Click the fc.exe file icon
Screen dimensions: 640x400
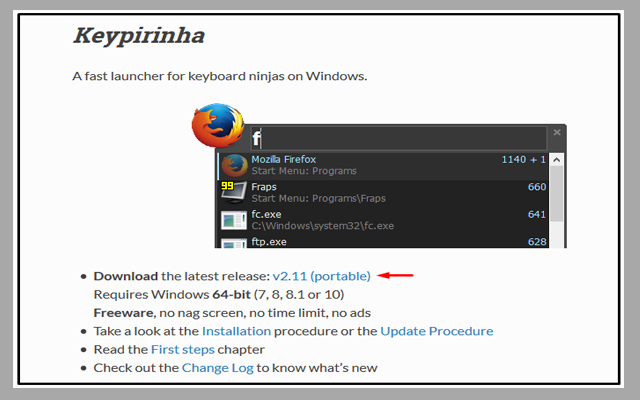234,219
